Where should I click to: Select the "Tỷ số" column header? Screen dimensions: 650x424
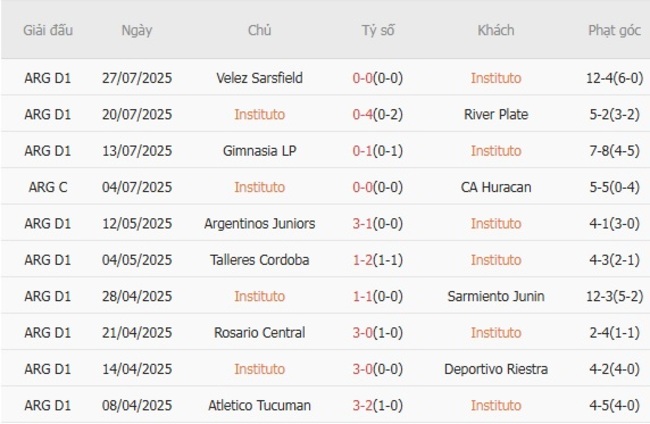pyautogui.click(x=378, y=30)
